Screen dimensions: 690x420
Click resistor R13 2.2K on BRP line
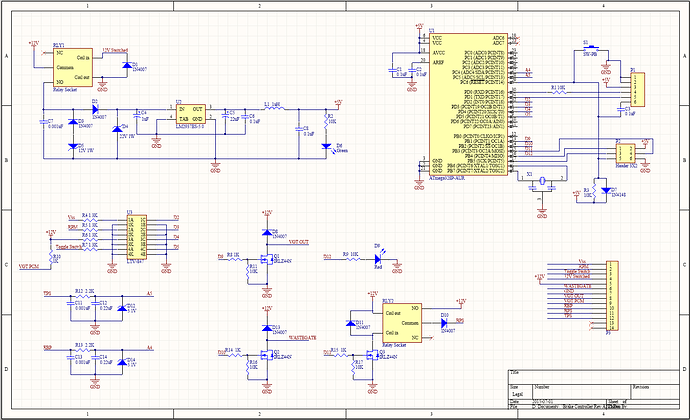[83, 350]
